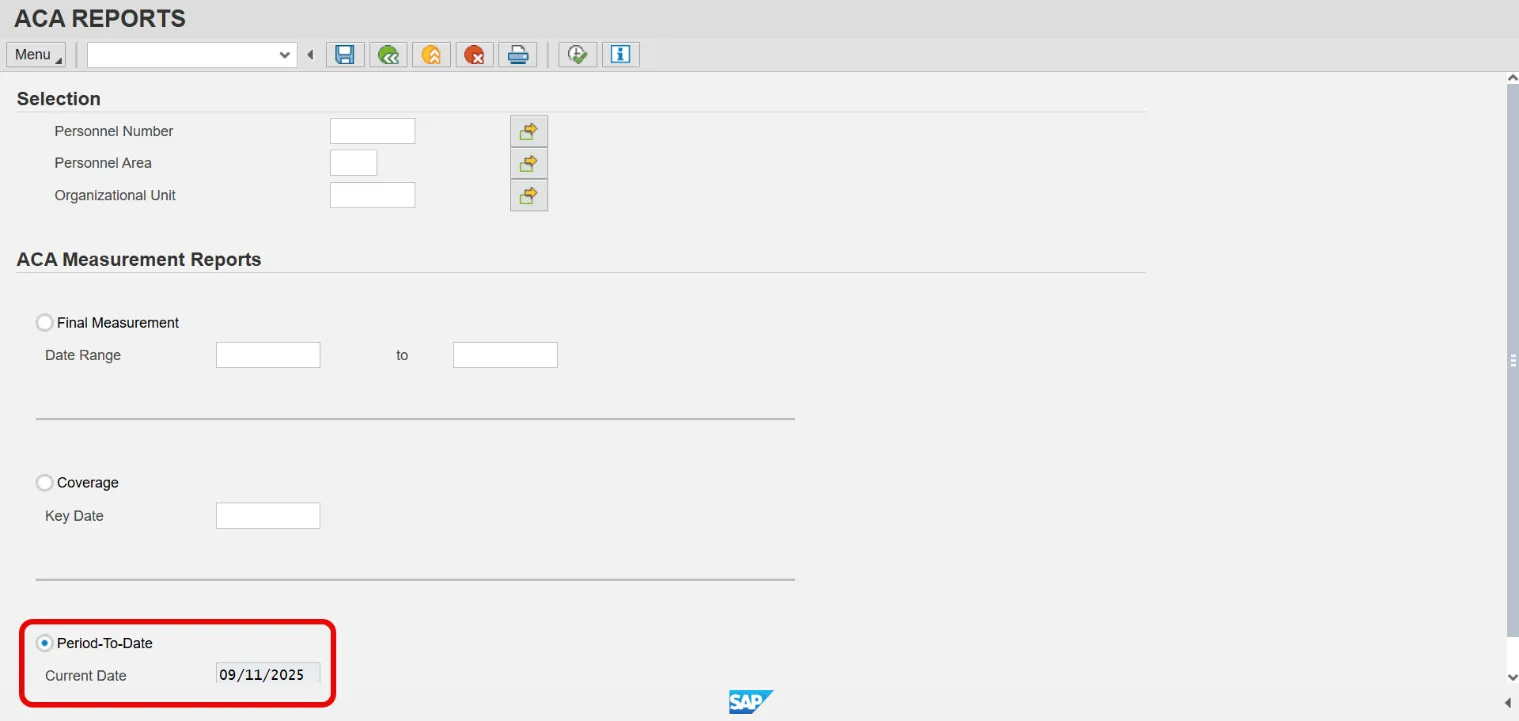Click the ACA REPORTS title text
This screenshot has width=1519, height=721.
click(x=100, y=18)
